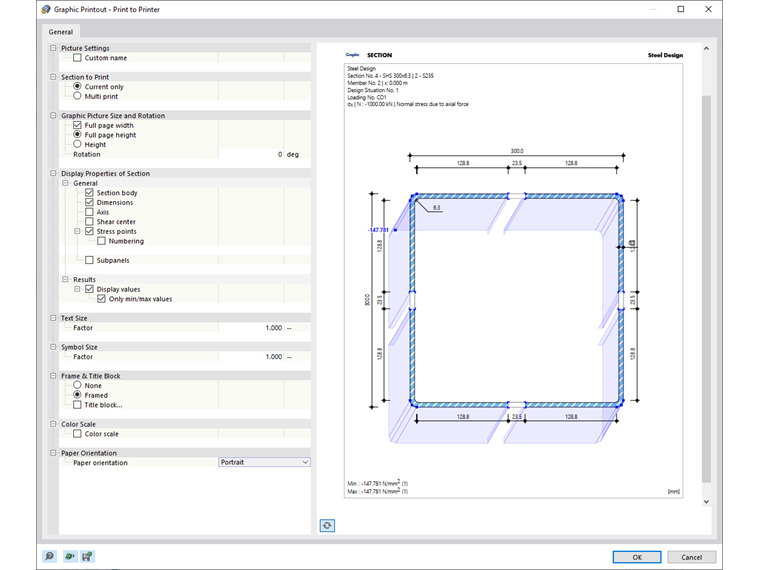Click the help icon at bottom left

coord(49,556)
